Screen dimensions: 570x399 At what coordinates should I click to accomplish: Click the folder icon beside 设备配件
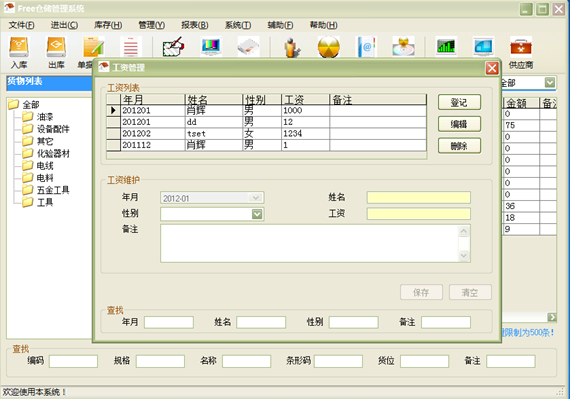pyautogui.click(x=28, y=129)
